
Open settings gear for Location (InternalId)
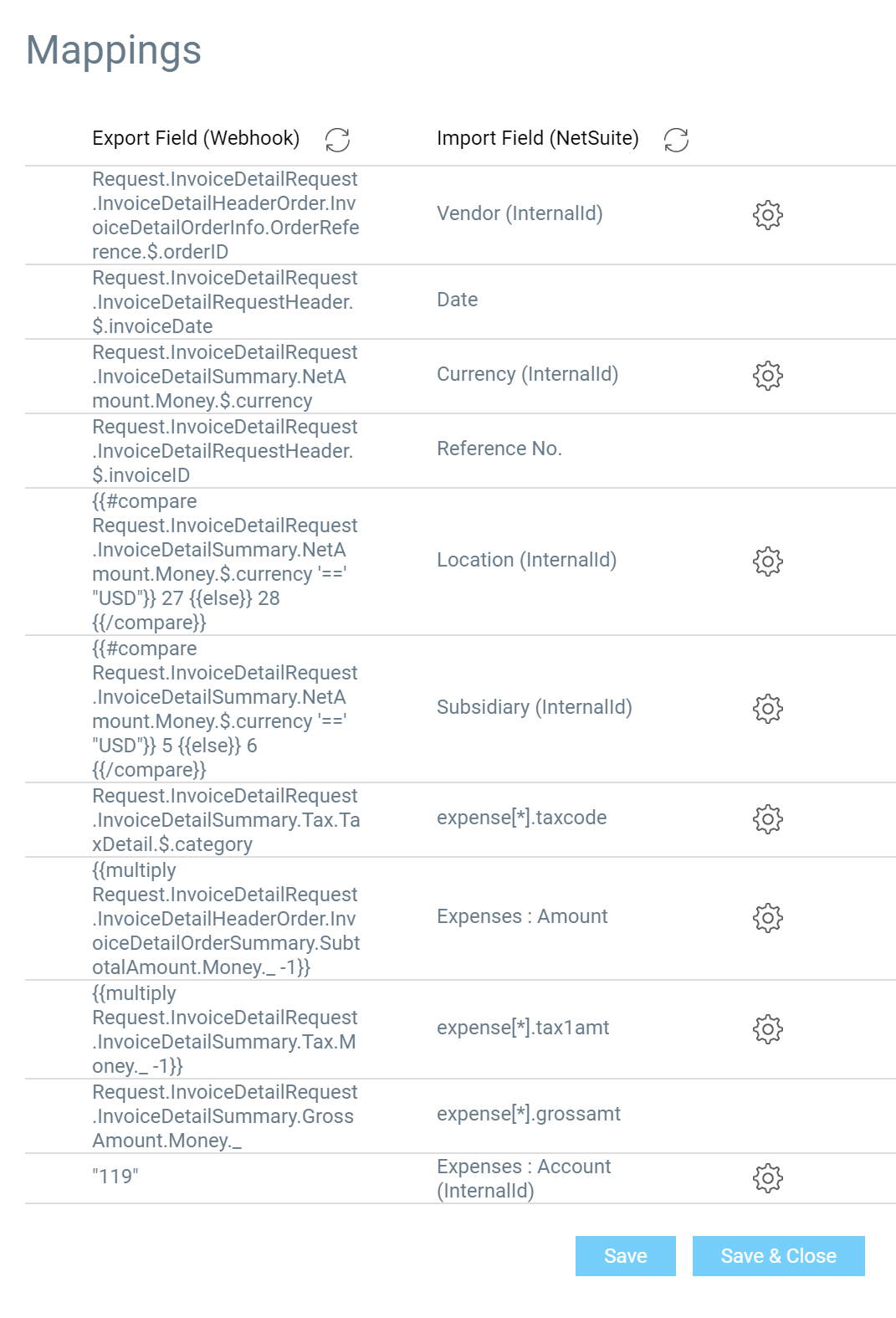pos(767,562)
